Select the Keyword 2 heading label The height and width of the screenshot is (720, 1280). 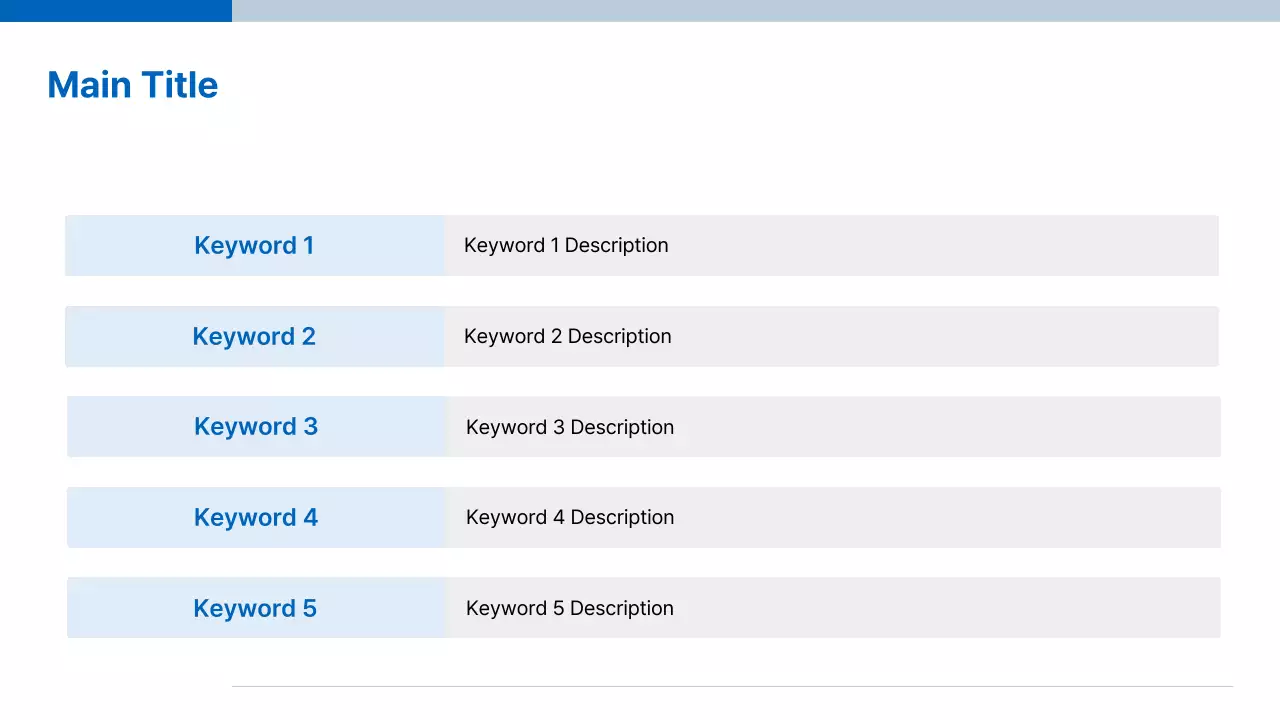(254, 337)
